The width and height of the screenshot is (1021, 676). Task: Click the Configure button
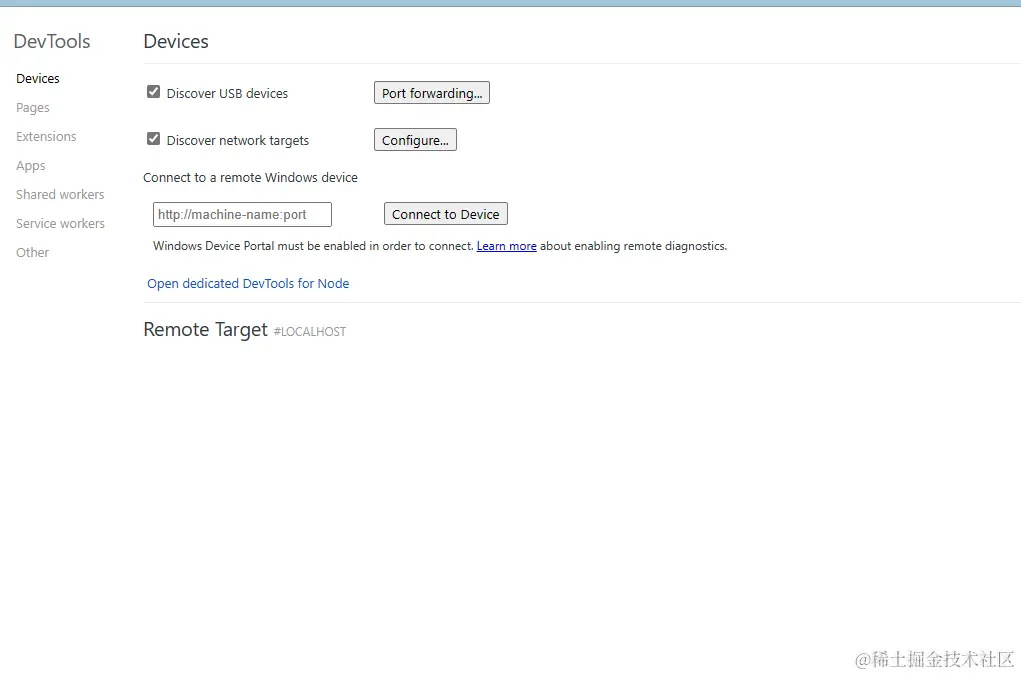coord(415,140)
